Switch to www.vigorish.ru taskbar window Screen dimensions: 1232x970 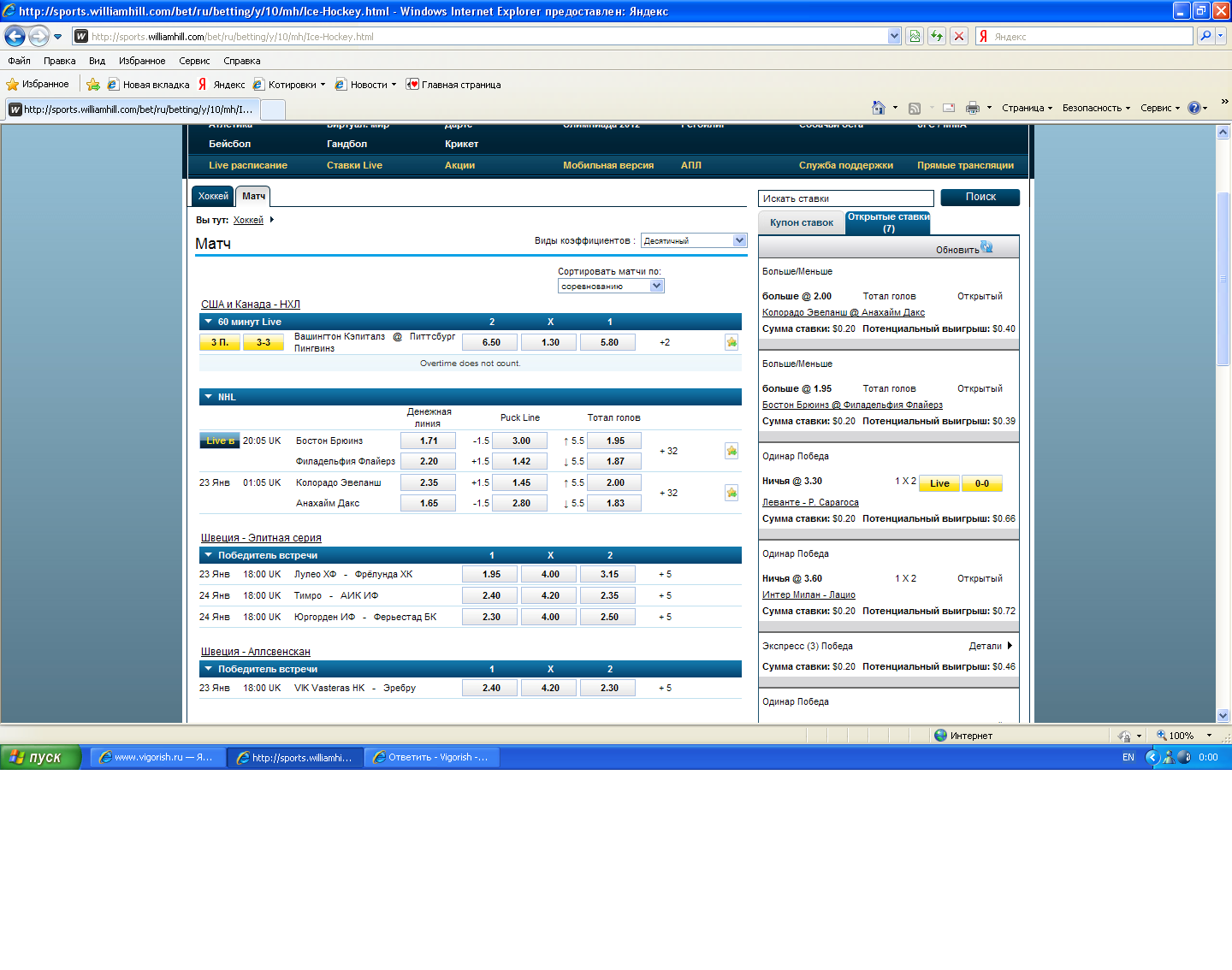click(x=158, y=757)
